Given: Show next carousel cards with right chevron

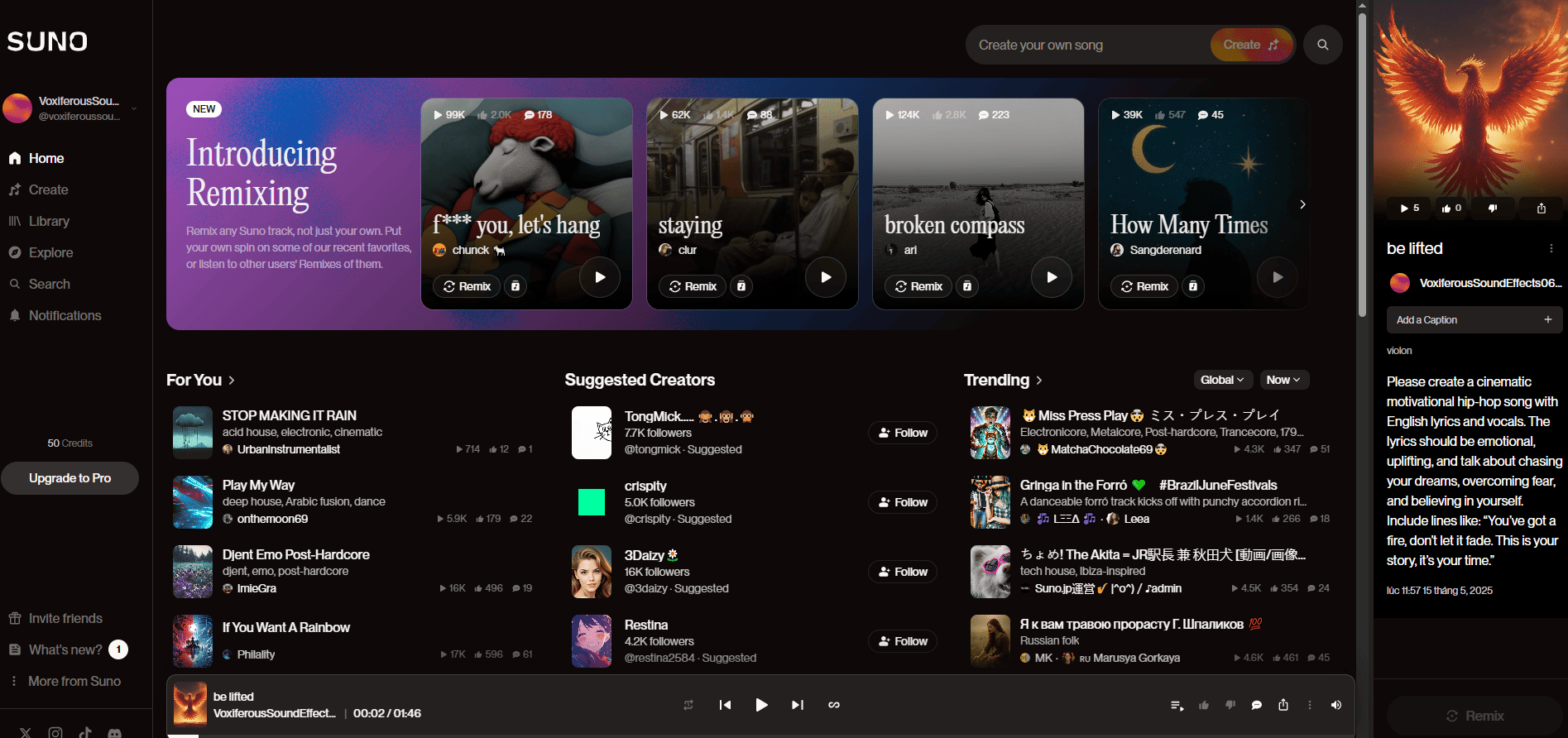Looking at the screenshot, I should tap(1302, 204).
